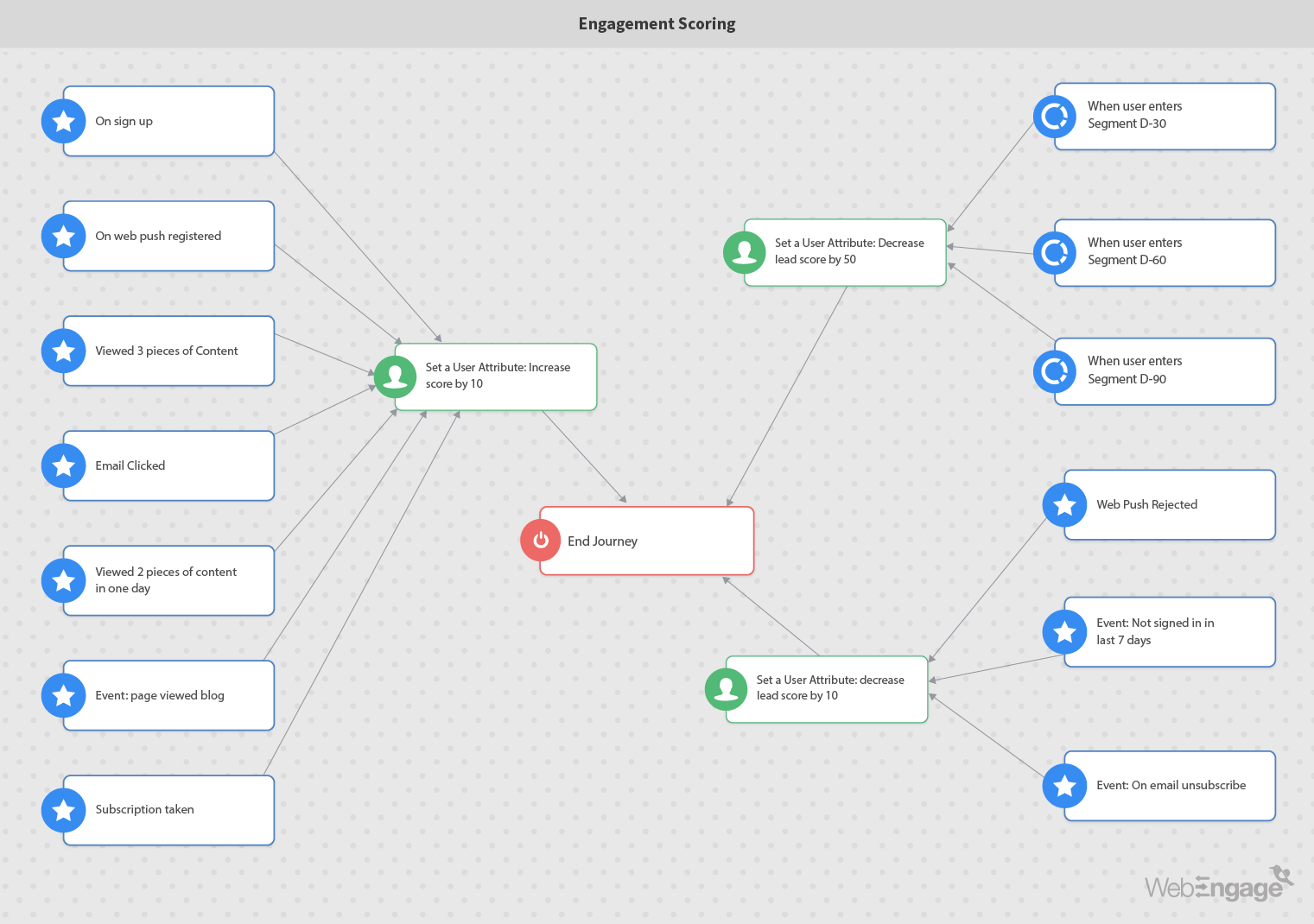1314x924 pixels.
Task: Click the star icon beside On sign up
Action: pos(63,121)
